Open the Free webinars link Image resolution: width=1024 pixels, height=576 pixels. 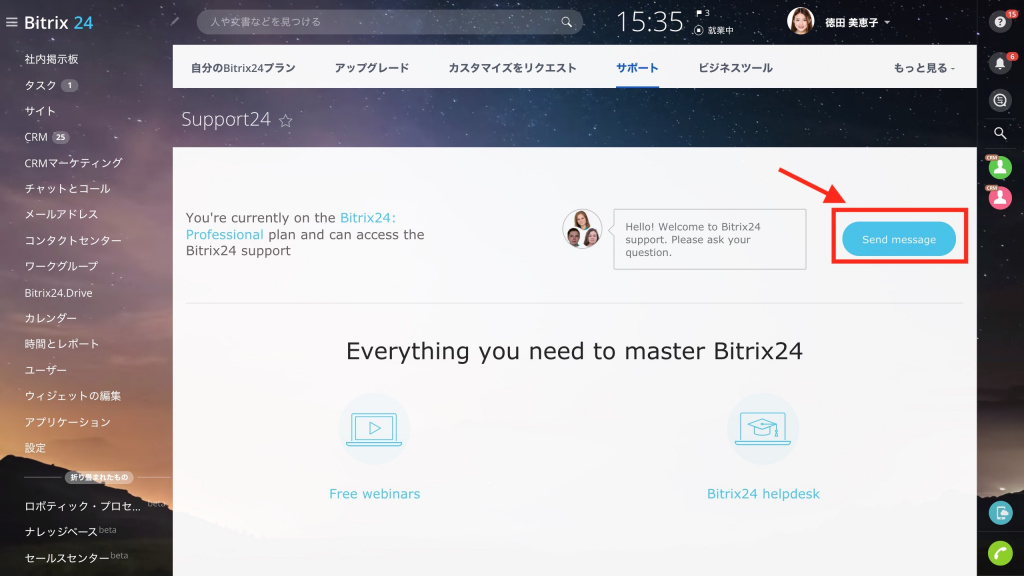coord(374,494)
